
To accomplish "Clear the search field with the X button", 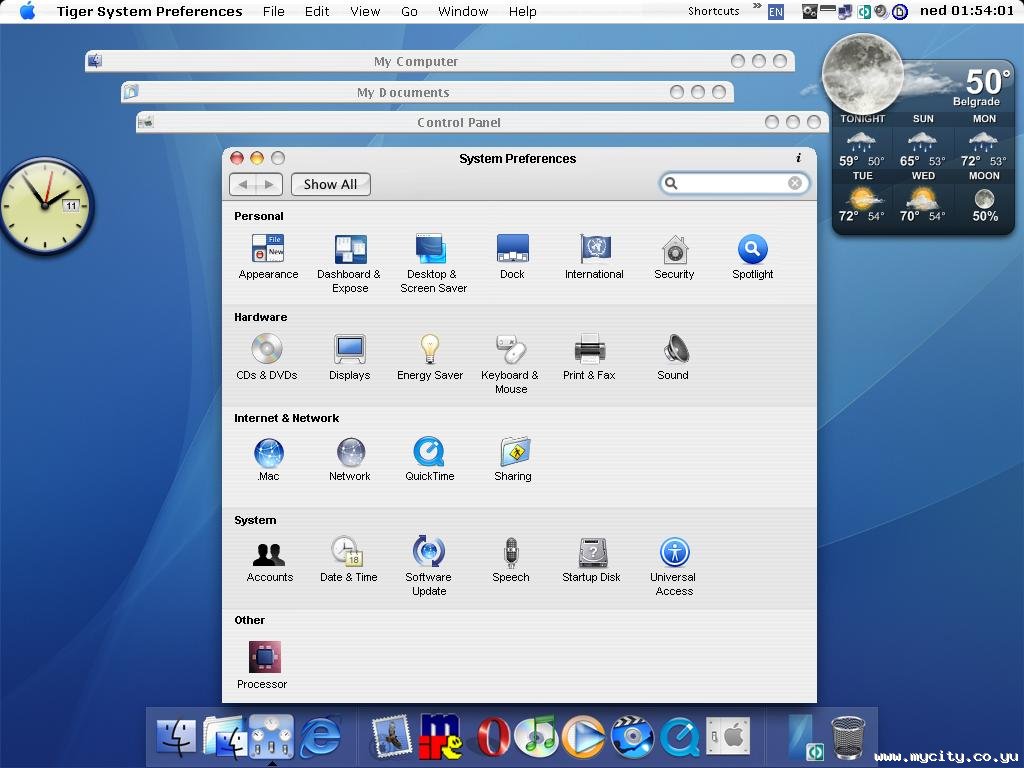I will click(795, 183).
